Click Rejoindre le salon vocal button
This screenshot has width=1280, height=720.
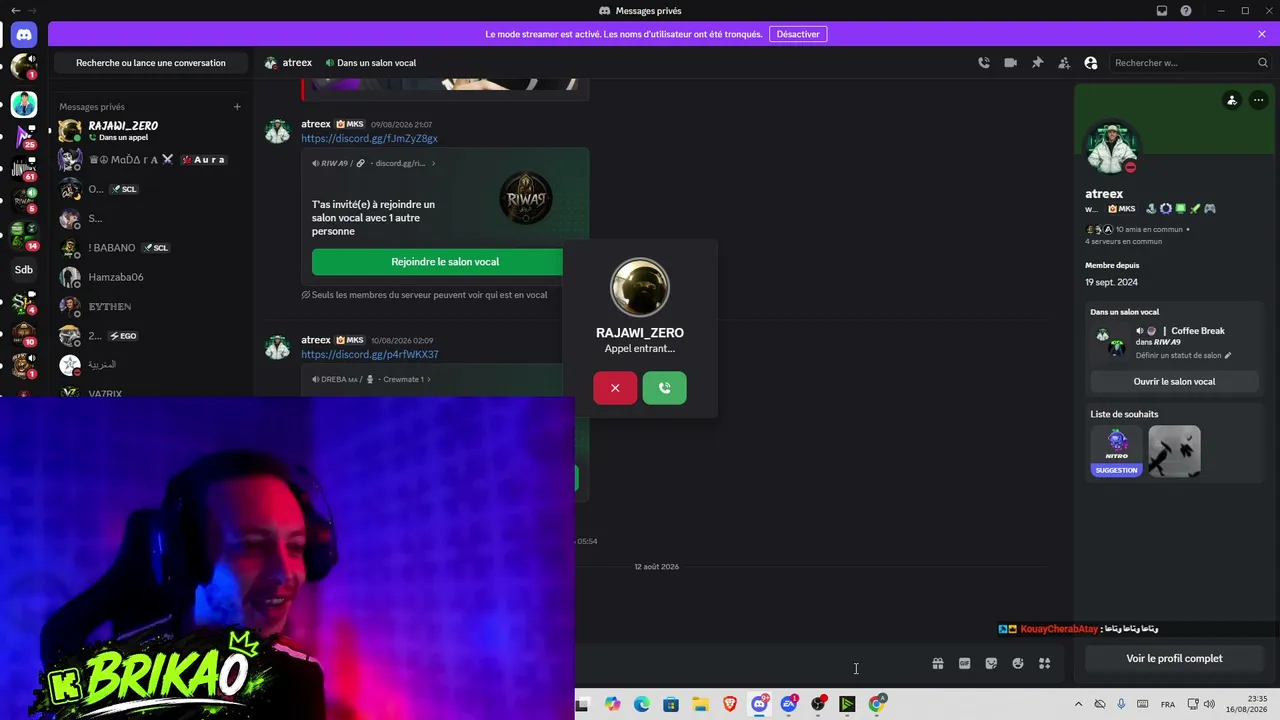point(437,262)
